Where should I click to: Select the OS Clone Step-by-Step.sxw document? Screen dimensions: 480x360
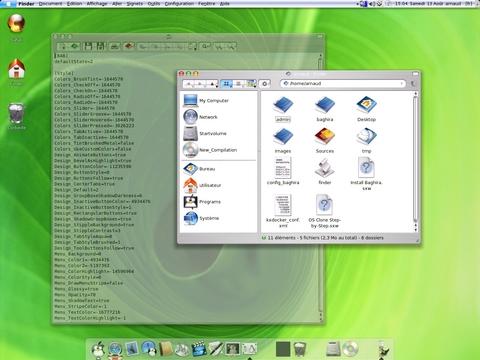tap(325, 212)
